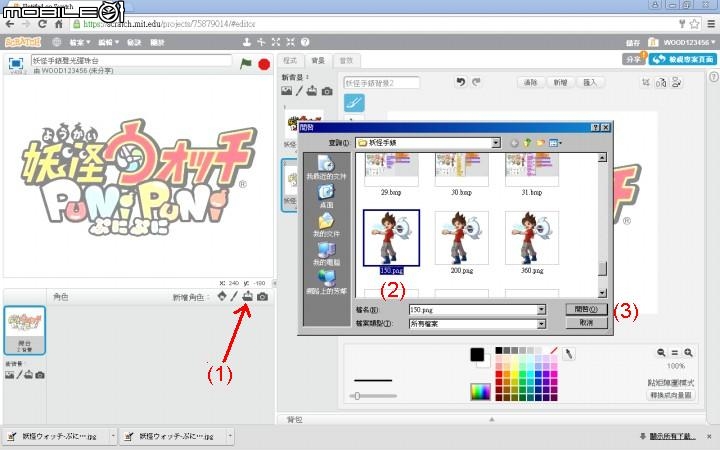Image resolution: width=720 pixels, height=450 pixels.
Task: Click the red stop button
Action: tap(264, 64)
